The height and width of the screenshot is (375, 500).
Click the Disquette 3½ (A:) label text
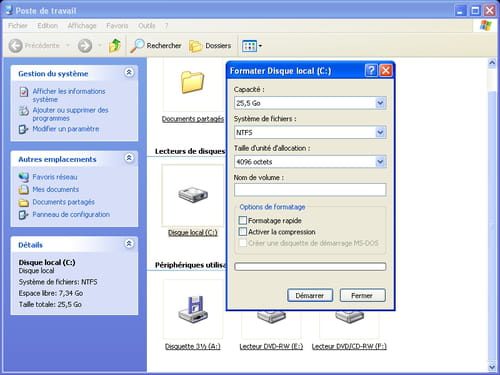[193, 347]
